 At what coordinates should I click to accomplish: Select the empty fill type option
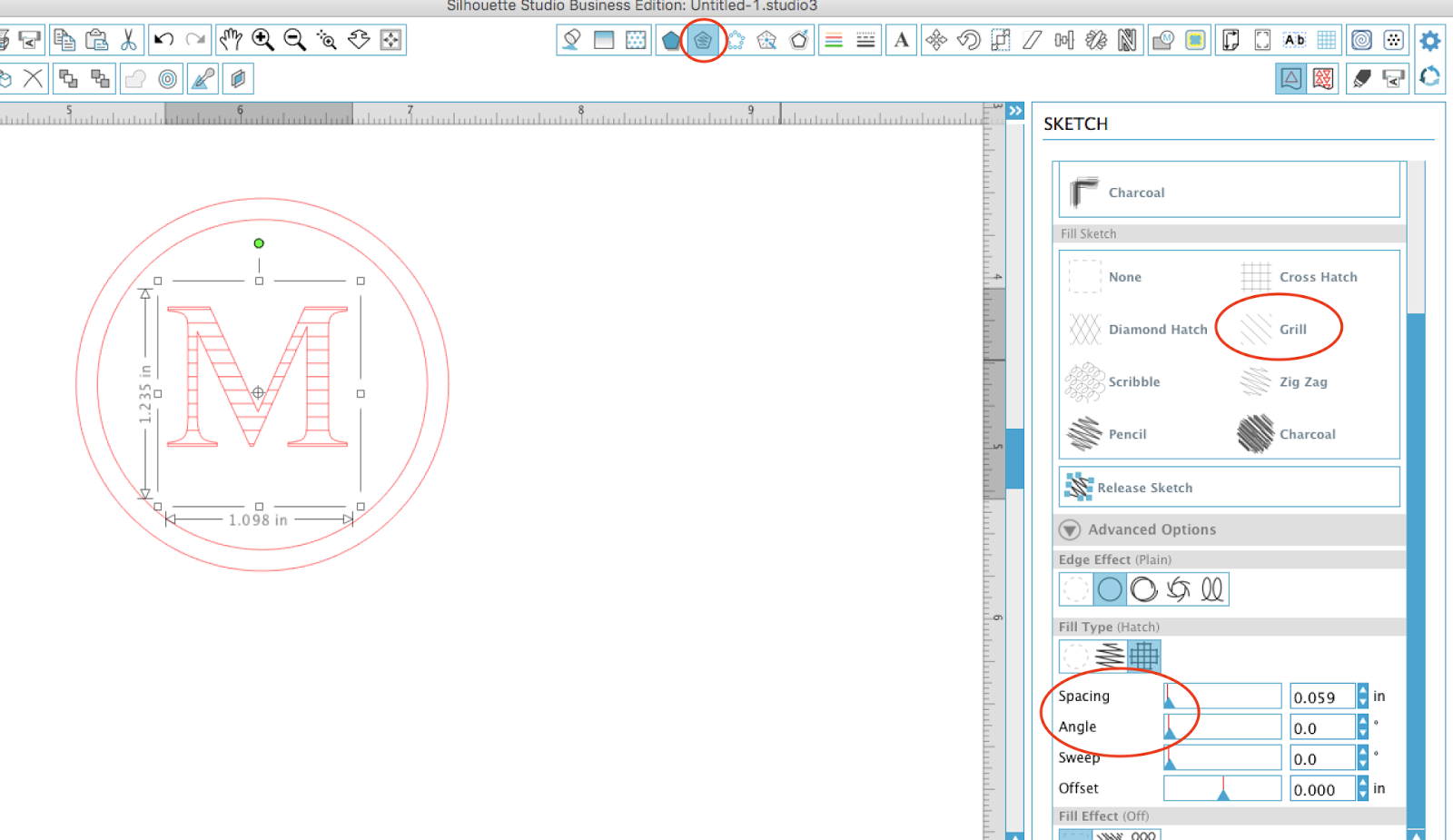[1076, 656]
